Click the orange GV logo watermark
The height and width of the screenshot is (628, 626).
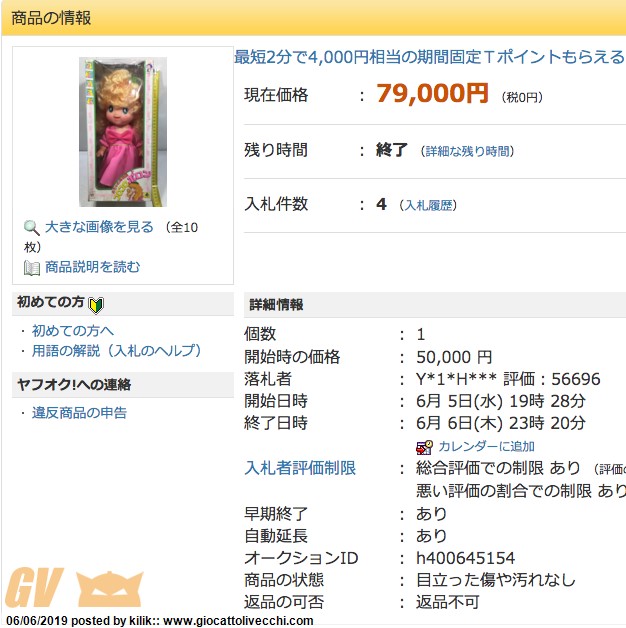point(34,587)
